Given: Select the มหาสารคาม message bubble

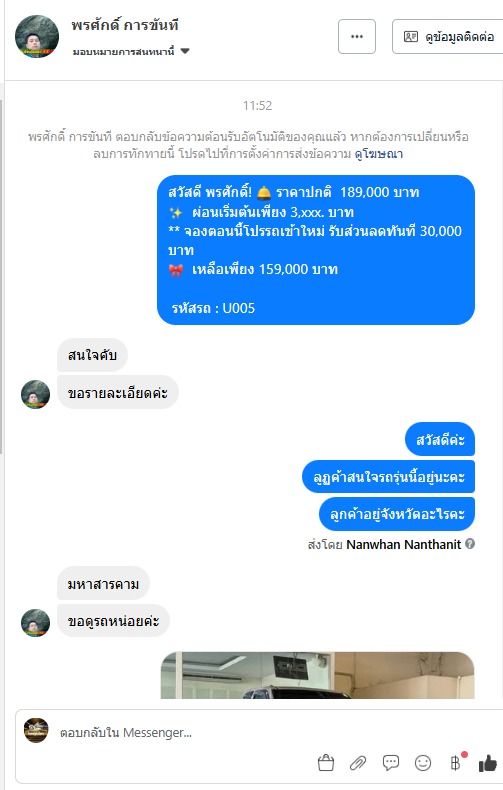Looking at the screenshot, I should [x=103, y=583].
